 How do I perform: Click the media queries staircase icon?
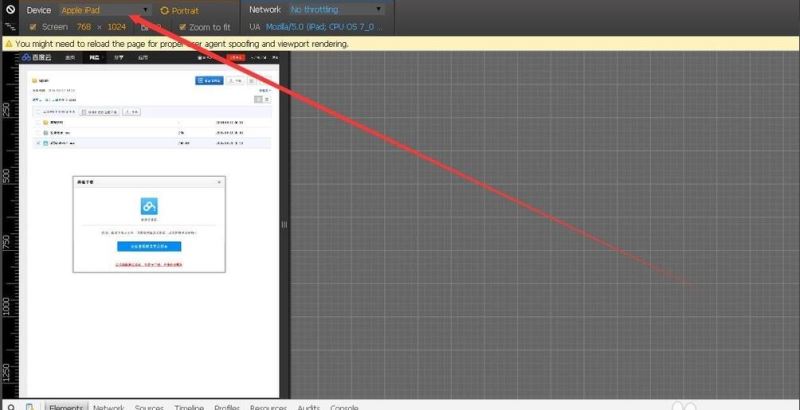[10, 27]
